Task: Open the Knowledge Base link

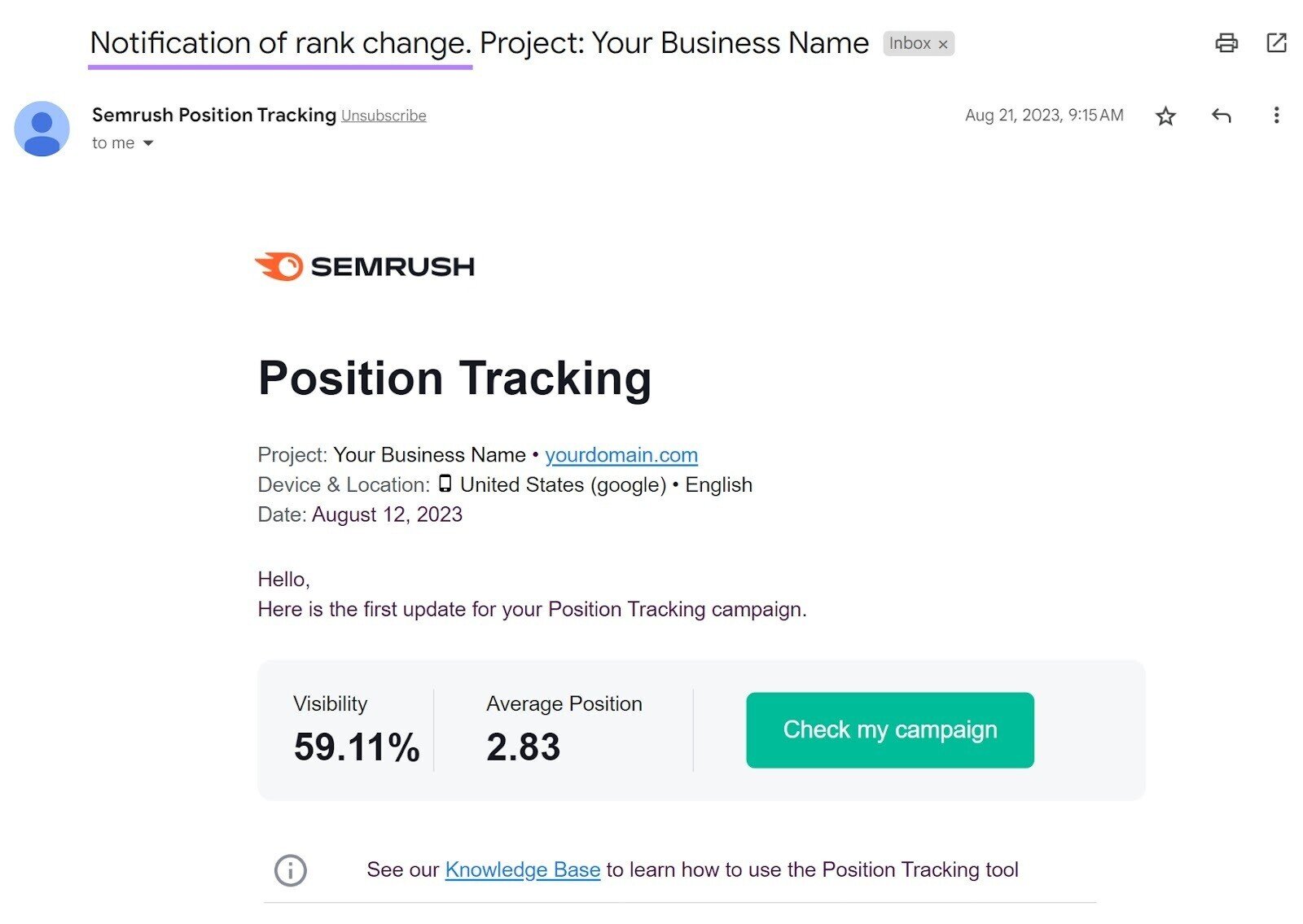Action: (x=523, y=869)
